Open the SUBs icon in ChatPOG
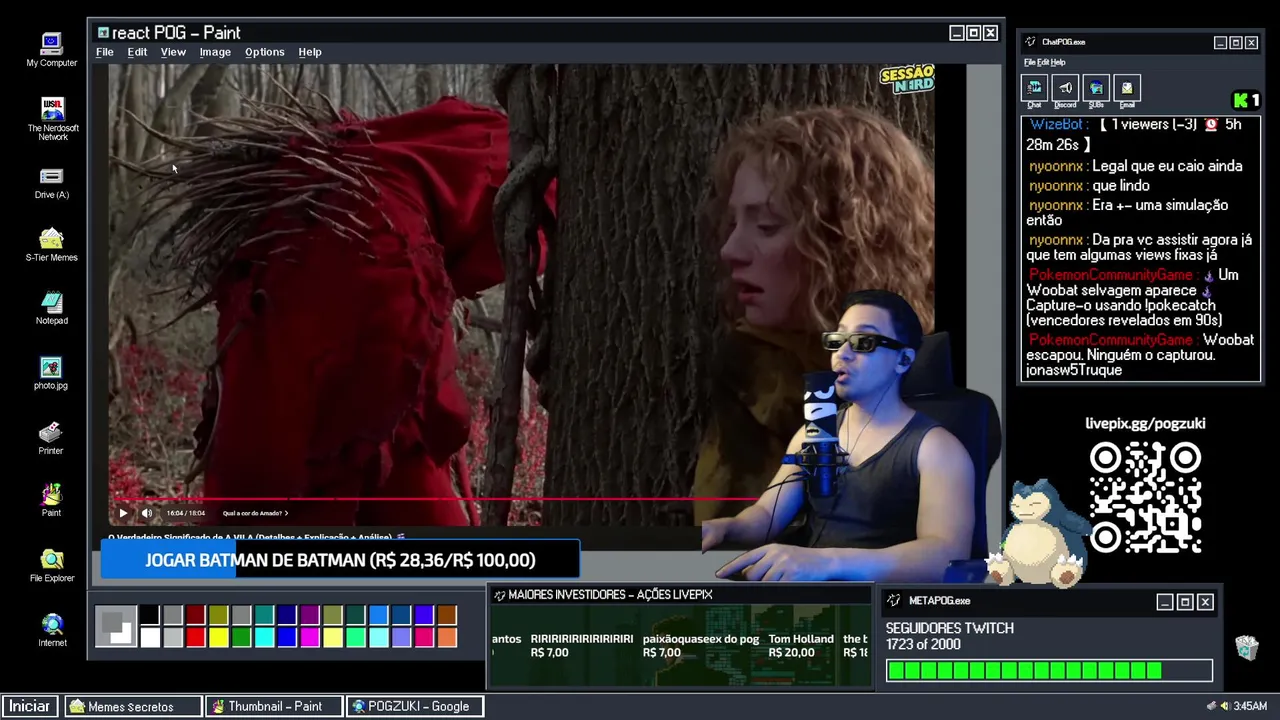Viewport: 1280px width, 720px height. (x=1096, y=88)
